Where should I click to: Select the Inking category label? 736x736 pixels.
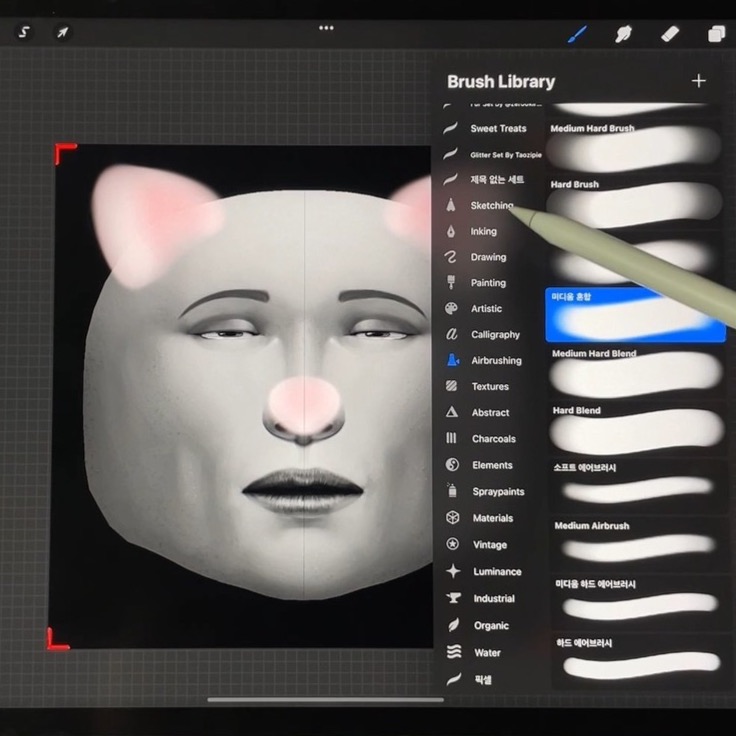pos(483,231)
